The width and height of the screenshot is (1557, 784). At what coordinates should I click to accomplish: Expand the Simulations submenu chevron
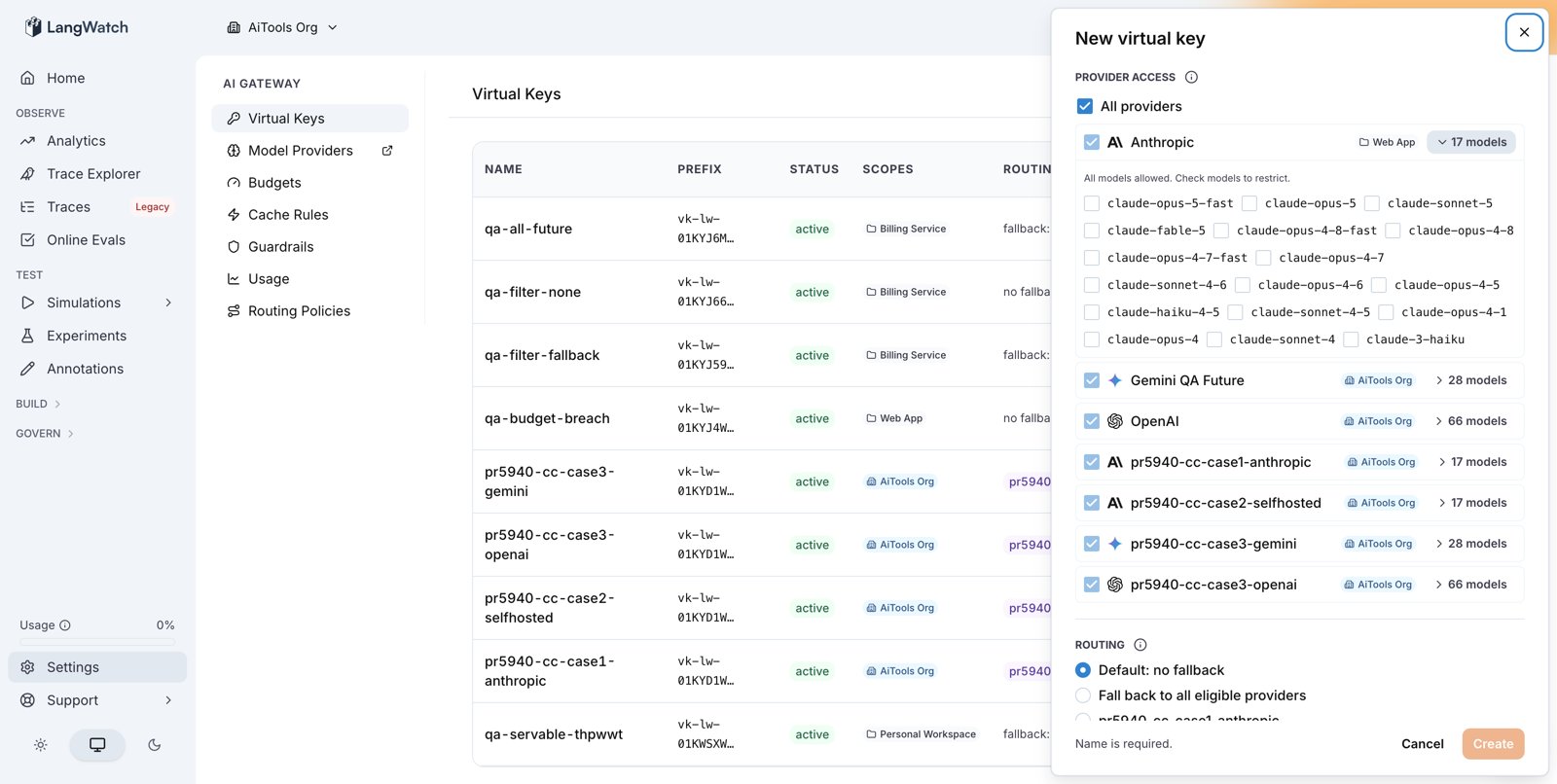(x=168, y=303)
